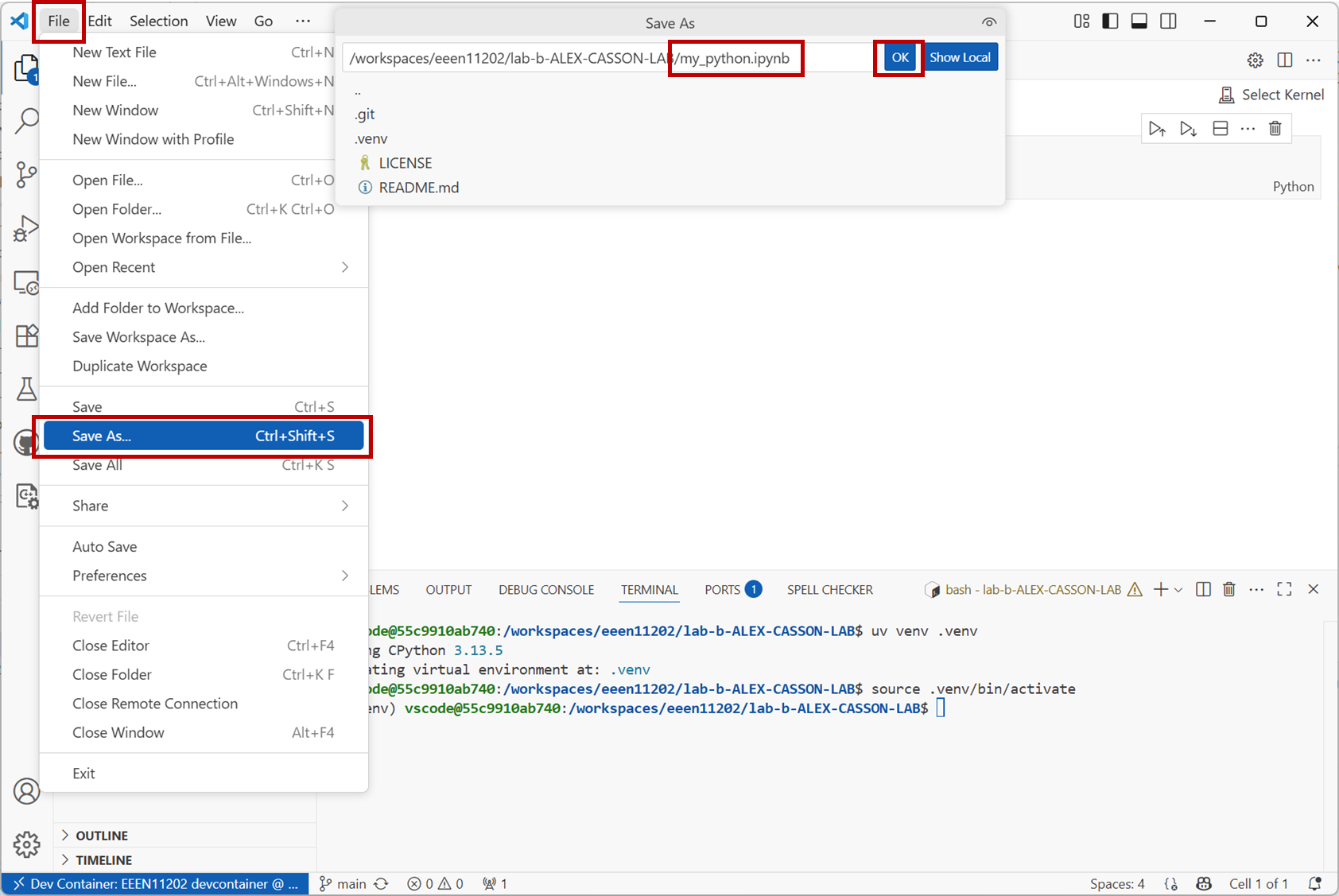Delete the notebook cell with trash icon
1339x896 pixels.
pos(1275,129)
